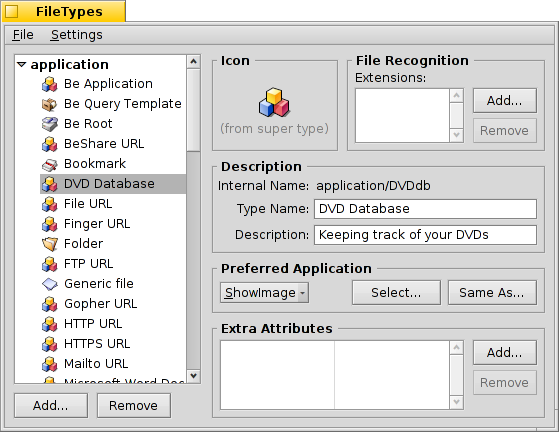Click the Finger URL icon
This screenshot has width=559, height=432.
(50, 224)
